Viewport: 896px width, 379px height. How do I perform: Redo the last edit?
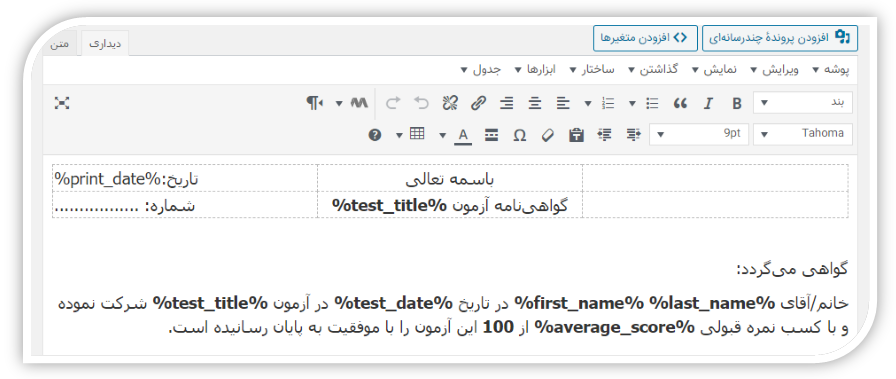point(393,103)
